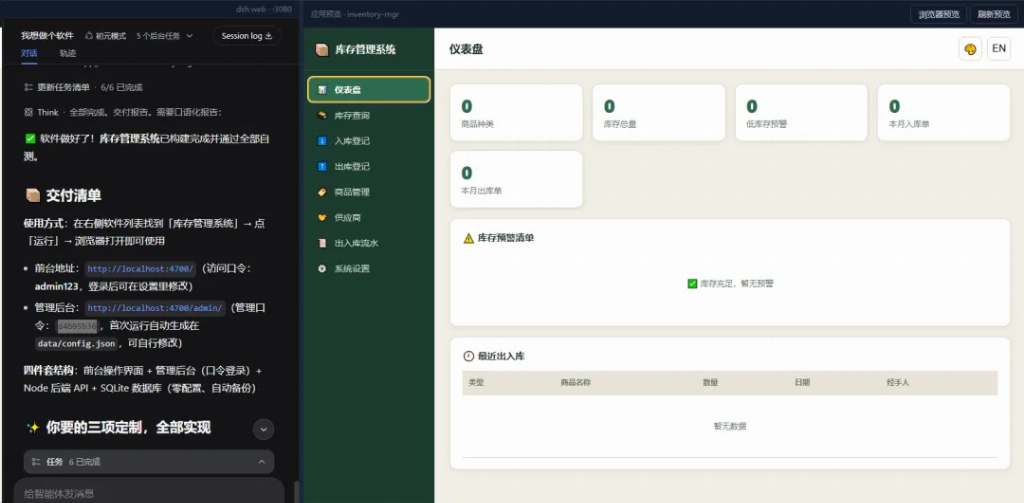Click the 数量 column header
Viewport: 1024px width, 503px height.
[x=711, y=383]
